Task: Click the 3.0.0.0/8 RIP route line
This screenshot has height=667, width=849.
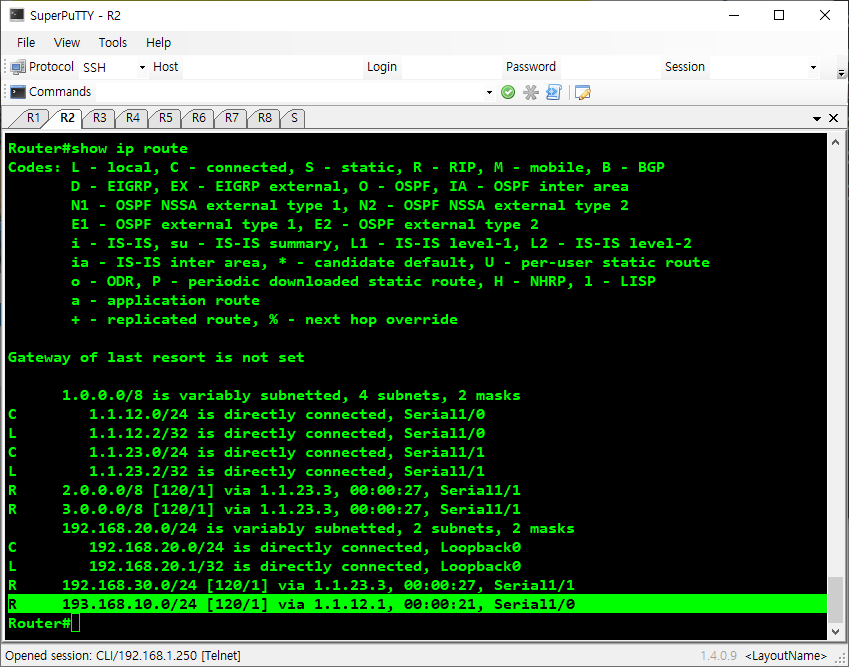Action: (264, 509)
